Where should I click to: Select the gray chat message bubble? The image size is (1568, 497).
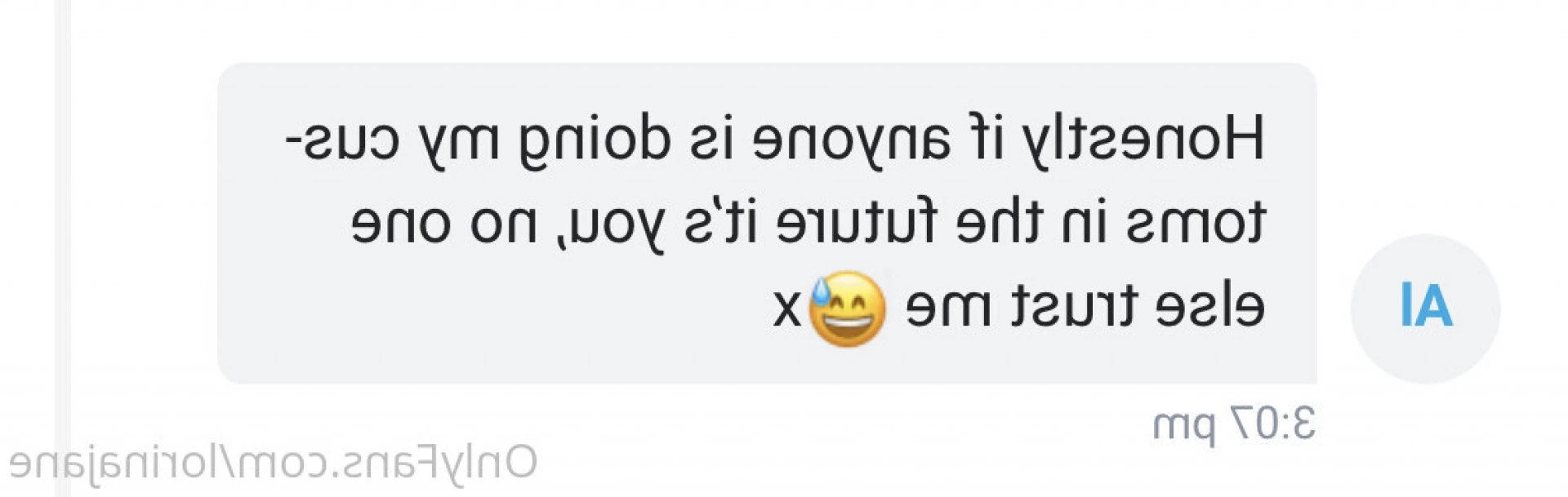(767, 223)
